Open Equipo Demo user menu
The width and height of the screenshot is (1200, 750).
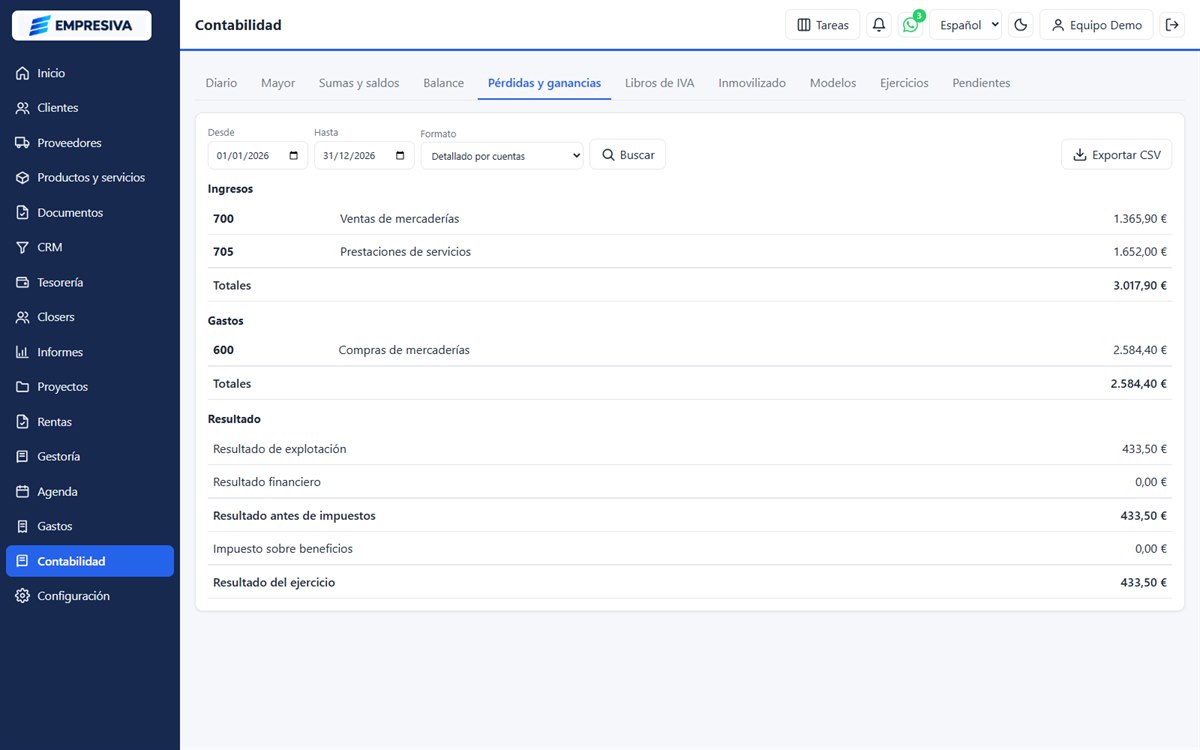pyautogui.click(x=1097, y=25)
